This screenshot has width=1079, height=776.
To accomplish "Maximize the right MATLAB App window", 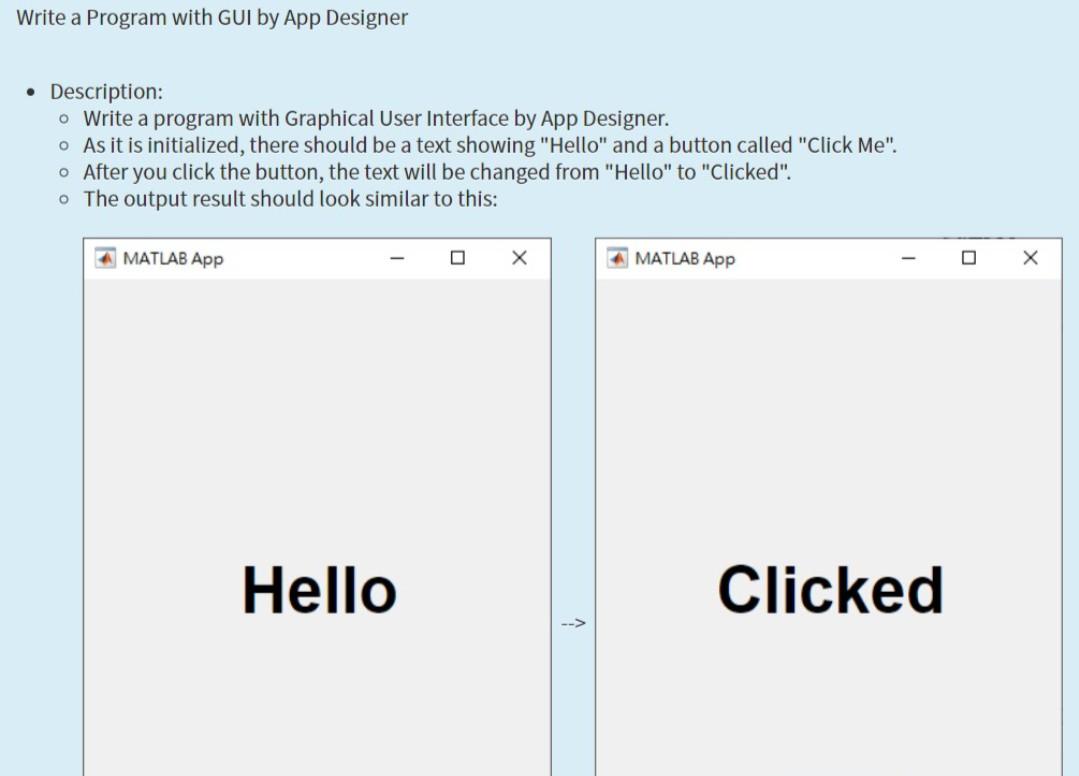I will 969,258.
